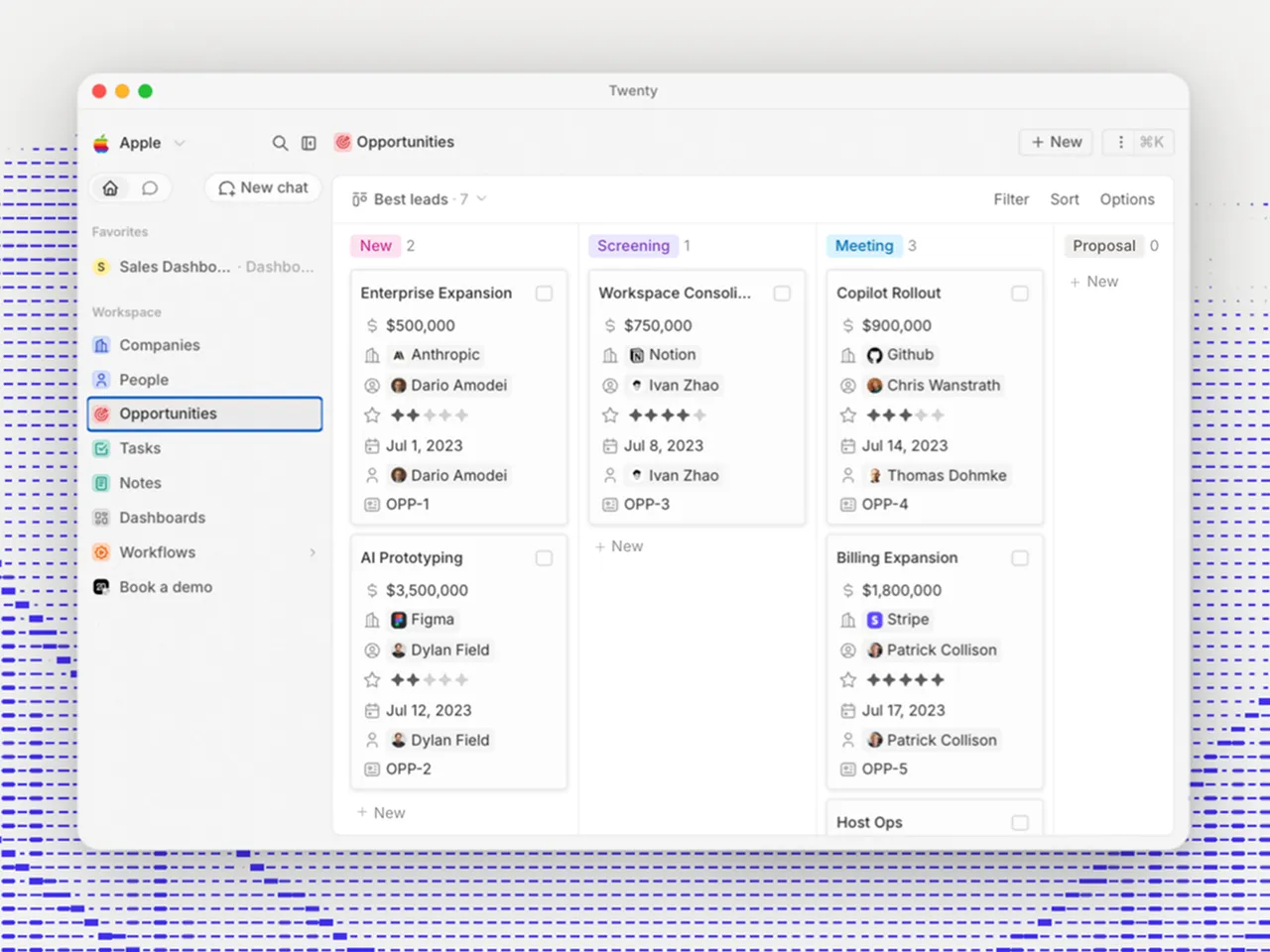1270x952 pixels.
Task: Click the OPP-3 identifier
Action: pyautogui.click(x=647, y=505)
